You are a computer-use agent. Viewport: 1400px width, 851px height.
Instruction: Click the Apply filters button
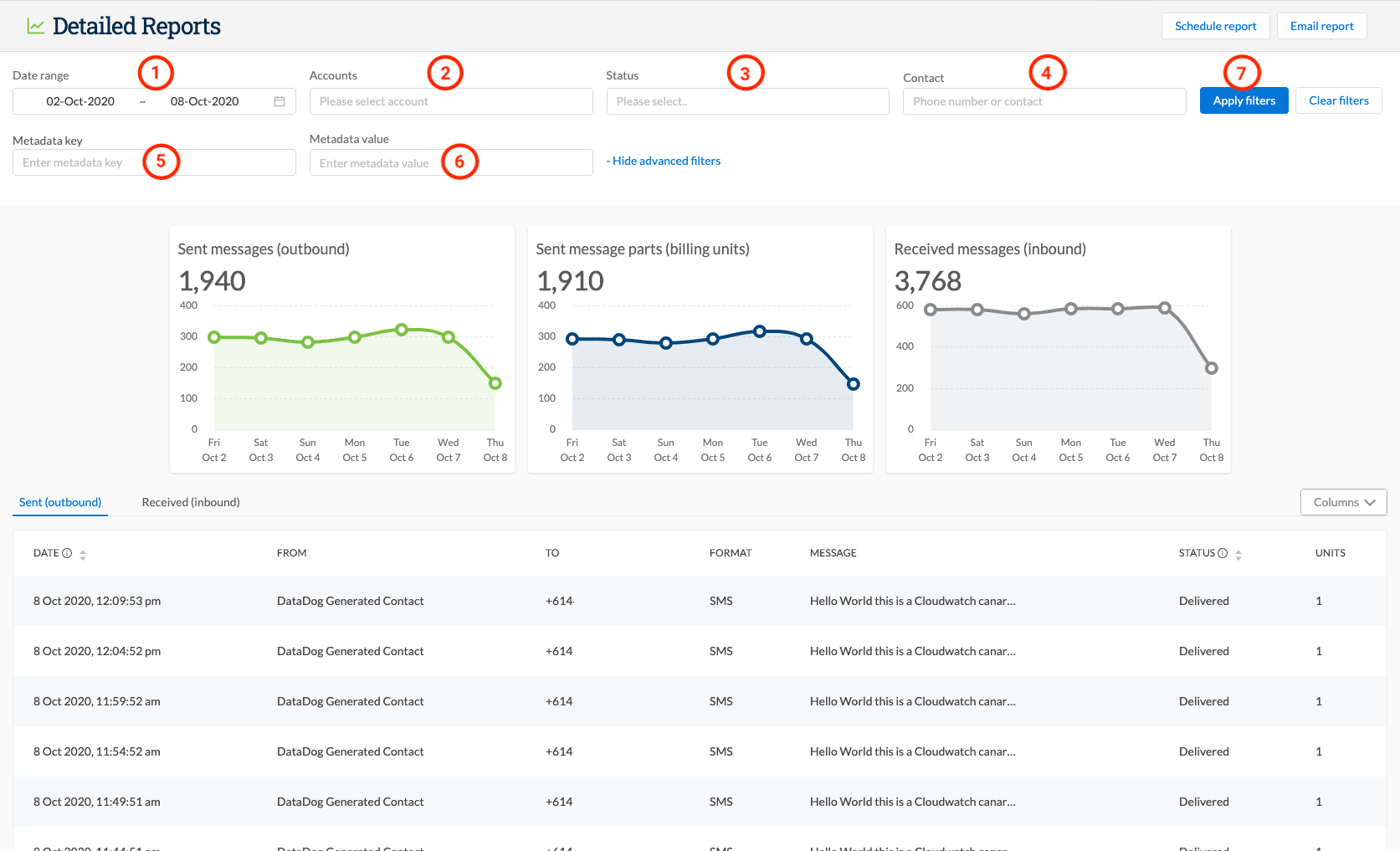[1243, 100]
